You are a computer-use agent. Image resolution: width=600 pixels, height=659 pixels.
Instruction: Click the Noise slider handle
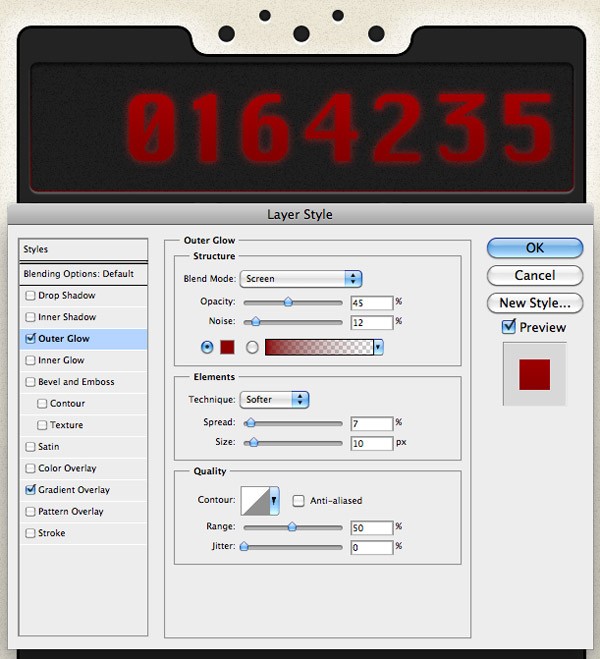click(255, 322)
